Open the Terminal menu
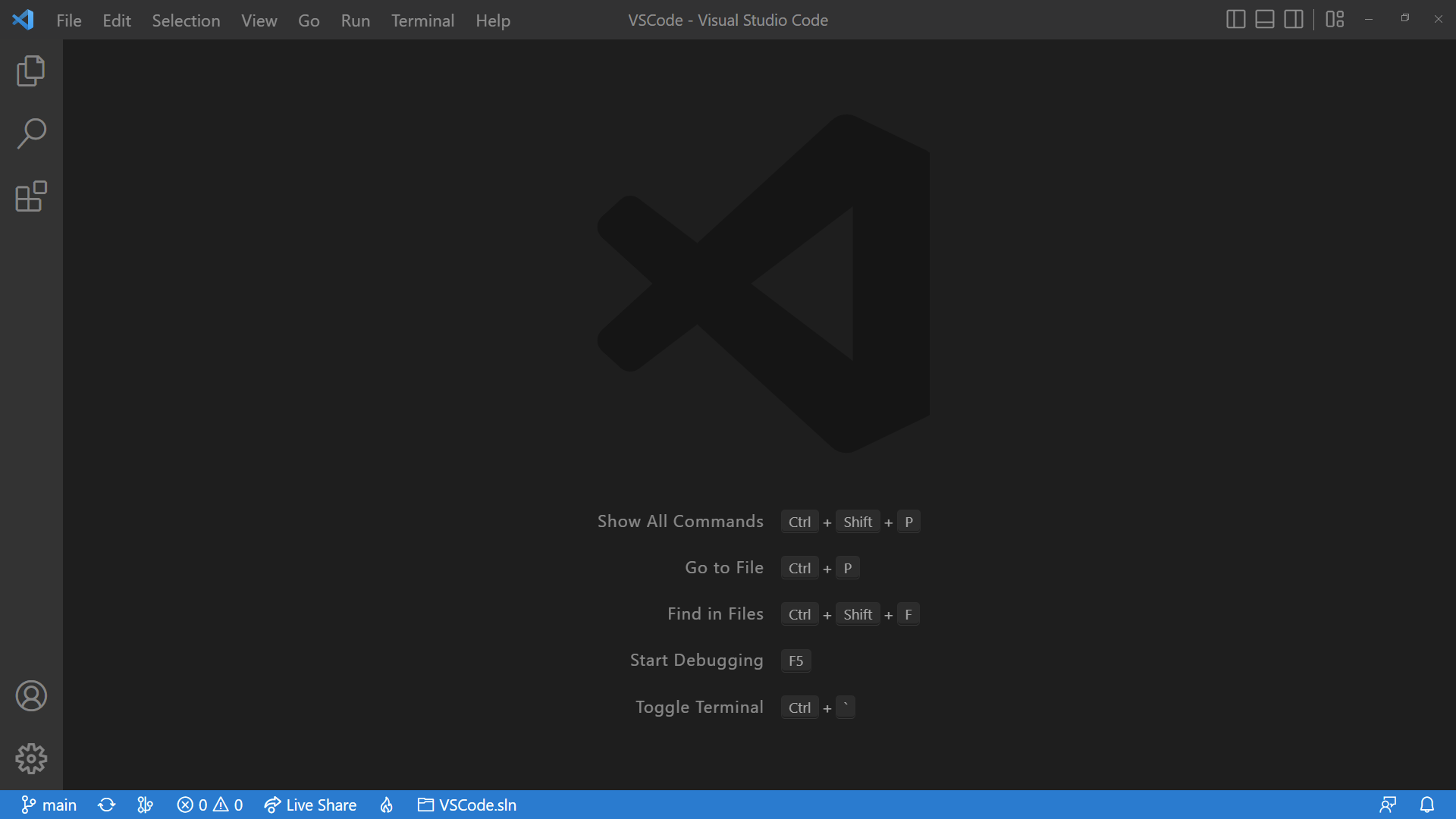 [x=423, y=20]
